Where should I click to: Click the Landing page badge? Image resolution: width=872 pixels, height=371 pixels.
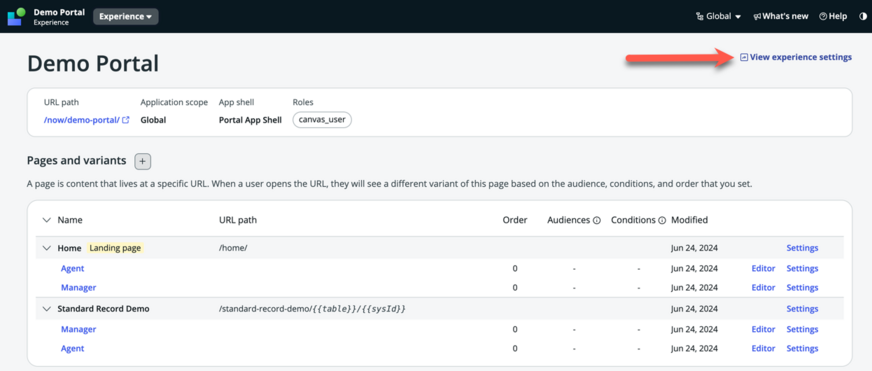116,248
